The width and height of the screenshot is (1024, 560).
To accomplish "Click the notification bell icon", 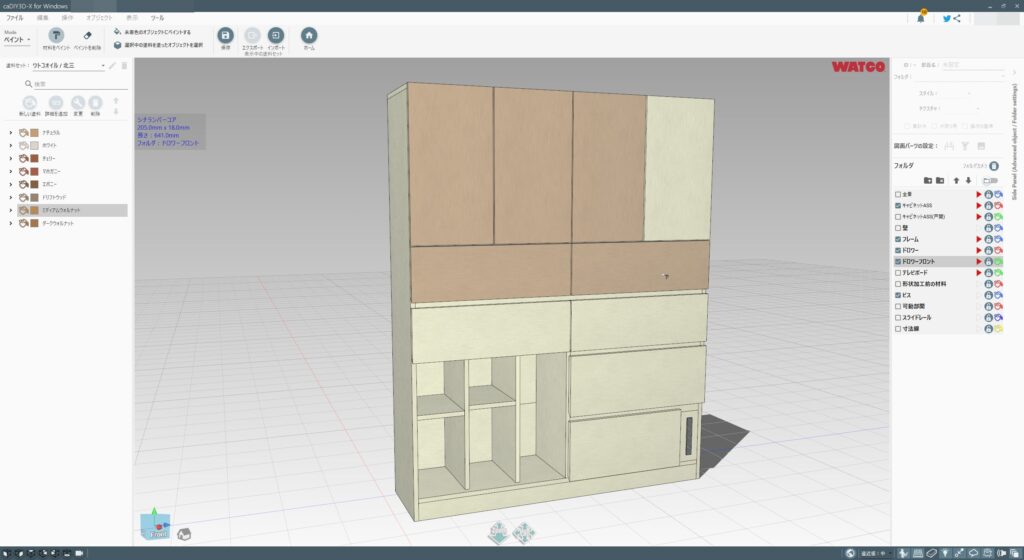I will tap(921, 18).
